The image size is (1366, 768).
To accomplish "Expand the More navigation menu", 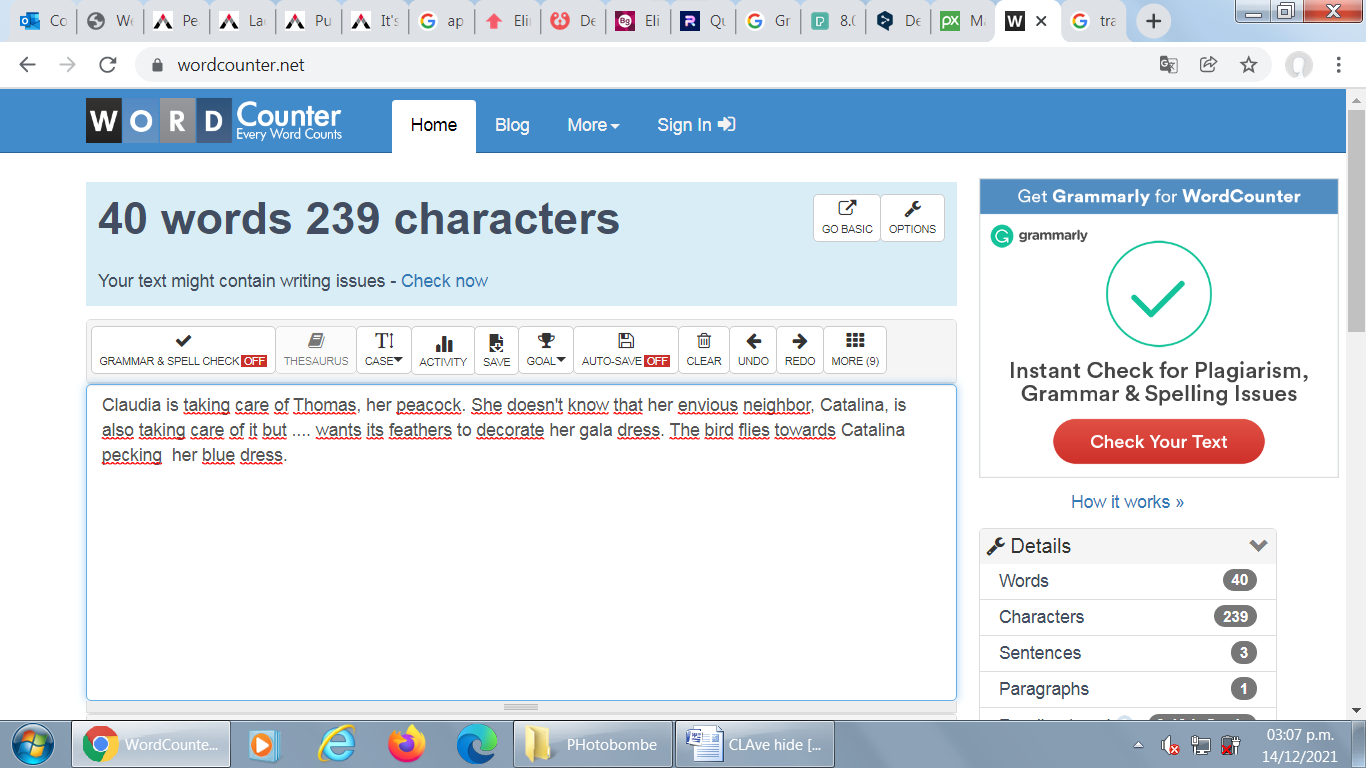I will coord(593,126).
